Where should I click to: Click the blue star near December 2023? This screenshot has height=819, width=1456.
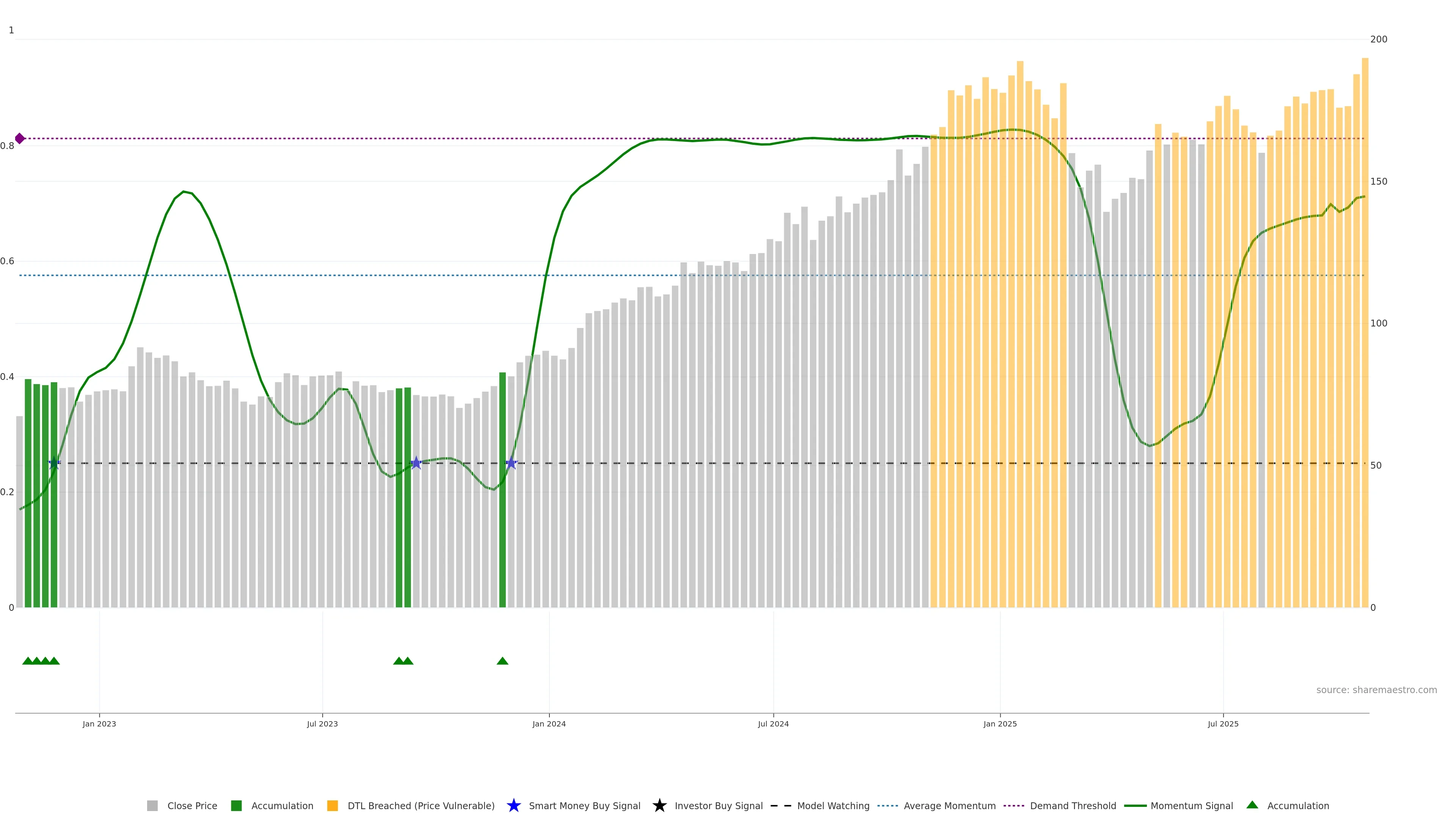point(511,463)
